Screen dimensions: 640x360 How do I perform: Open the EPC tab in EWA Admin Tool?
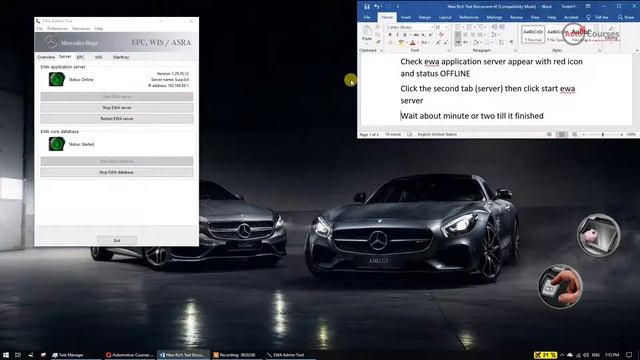pos(80,57)
